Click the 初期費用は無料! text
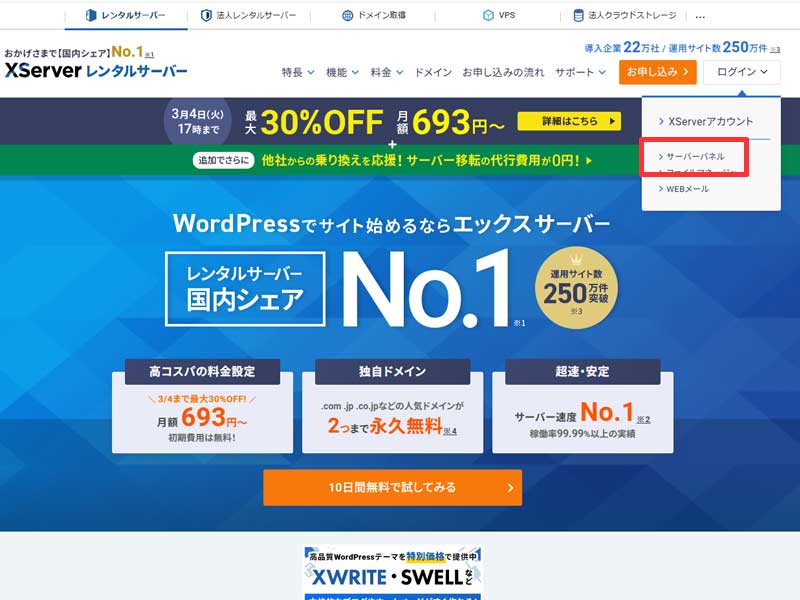This screenshot has width=800, height=600. click(202, 438)
